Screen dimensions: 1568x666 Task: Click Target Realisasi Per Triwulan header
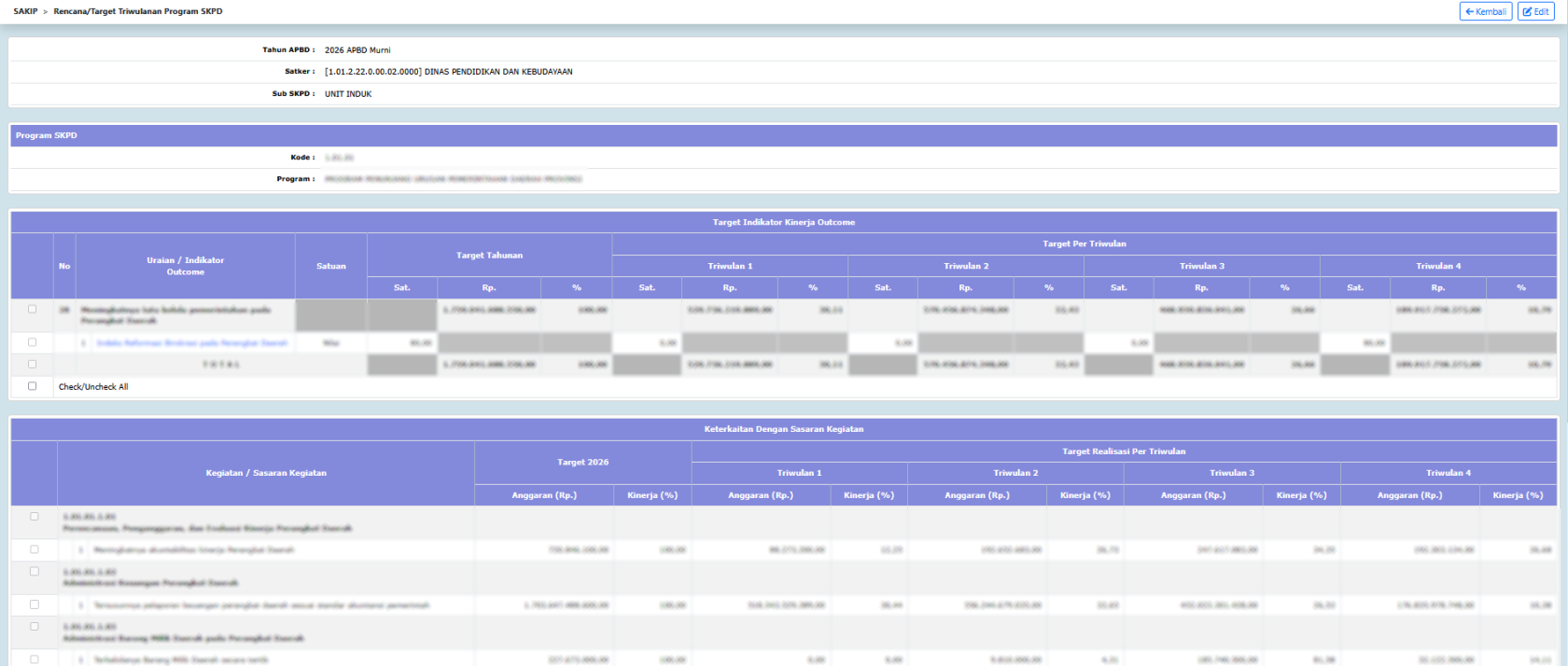coord(1124,451)
